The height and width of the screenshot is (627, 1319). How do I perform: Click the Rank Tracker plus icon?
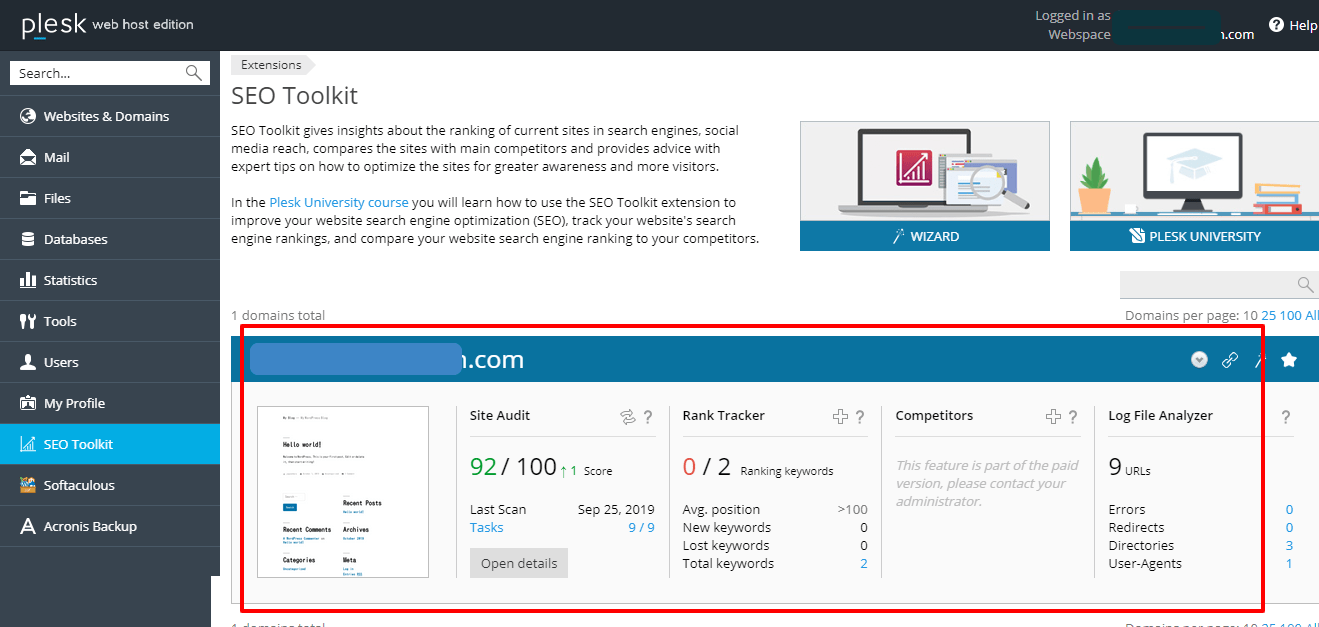pos(841,417)
